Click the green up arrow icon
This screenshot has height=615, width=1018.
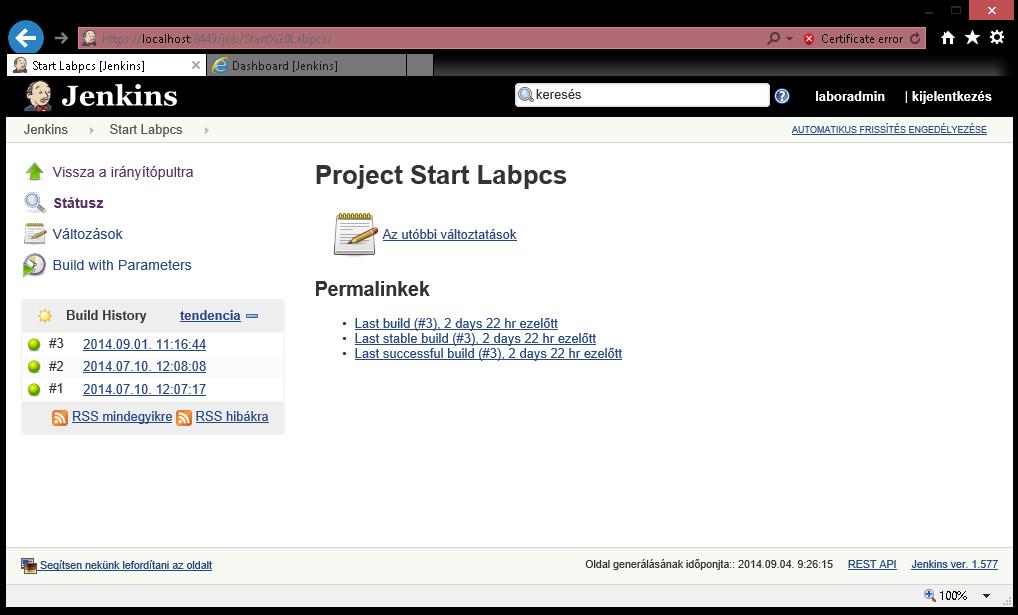34,171
